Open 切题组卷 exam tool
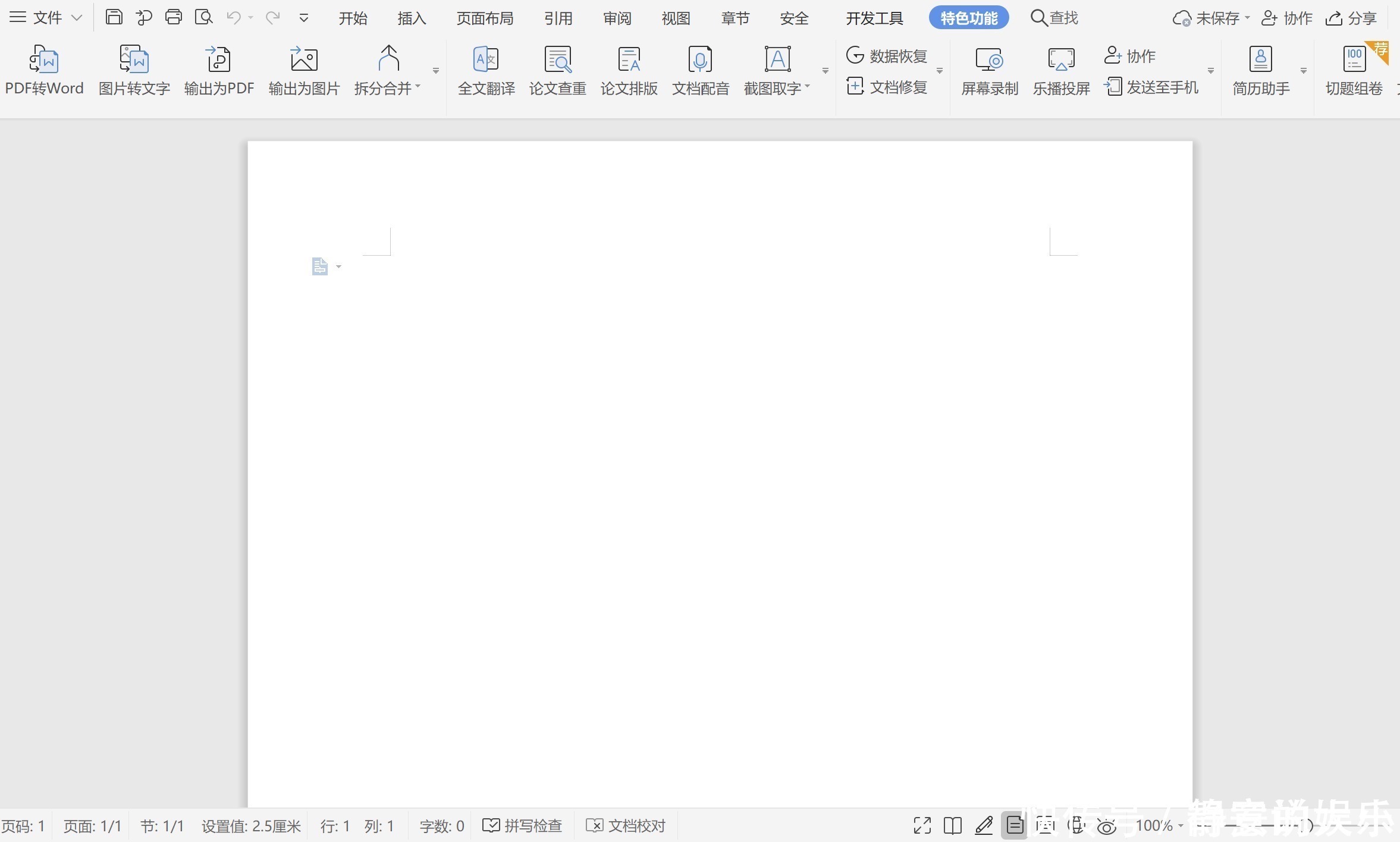 [1354, 70]
